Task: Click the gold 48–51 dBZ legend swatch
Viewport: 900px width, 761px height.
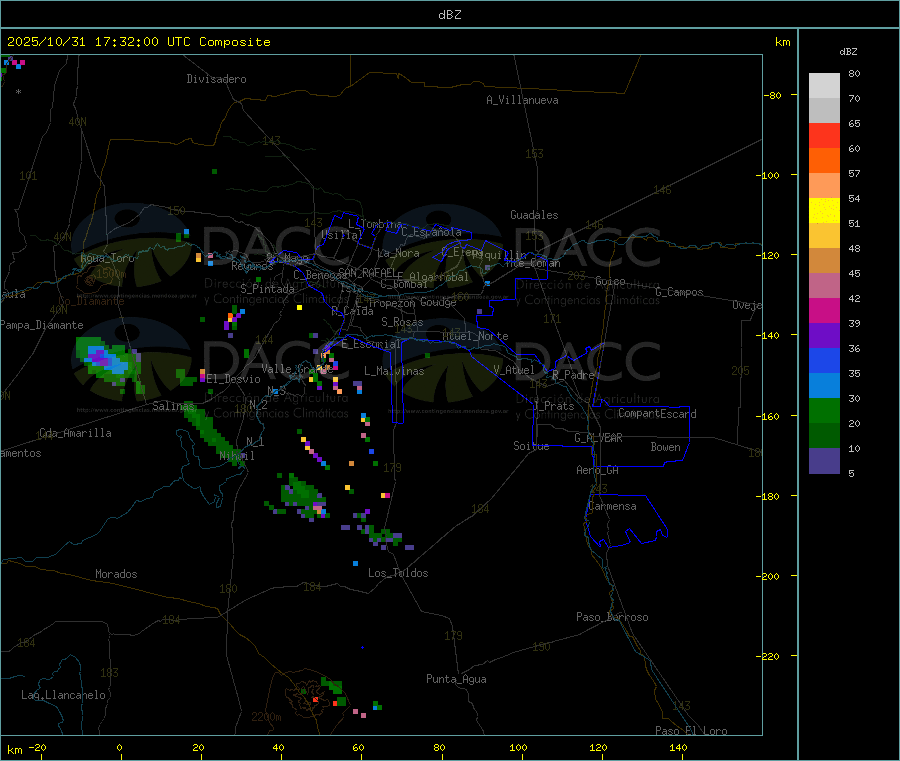Action: [824, 236]
